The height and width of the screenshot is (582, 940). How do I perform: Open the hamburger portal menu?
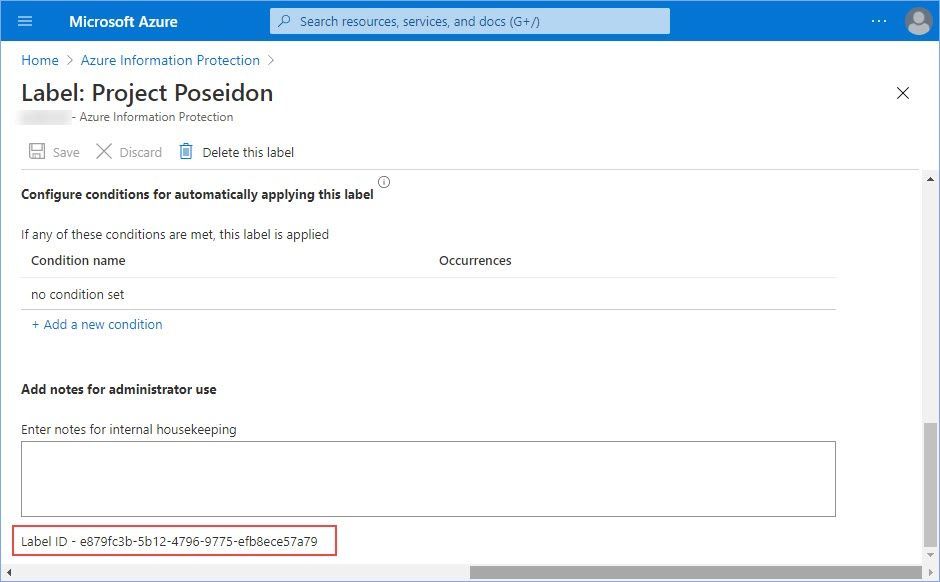pos(25,22)
